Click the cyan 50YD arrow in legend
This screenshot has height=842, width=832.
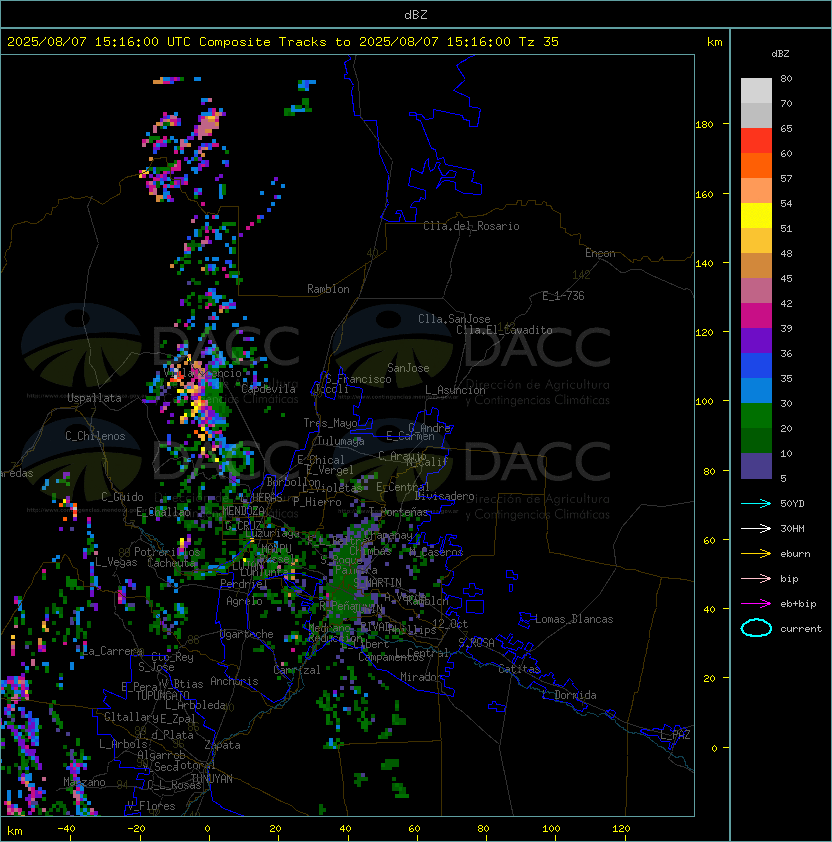pos(756,504)
